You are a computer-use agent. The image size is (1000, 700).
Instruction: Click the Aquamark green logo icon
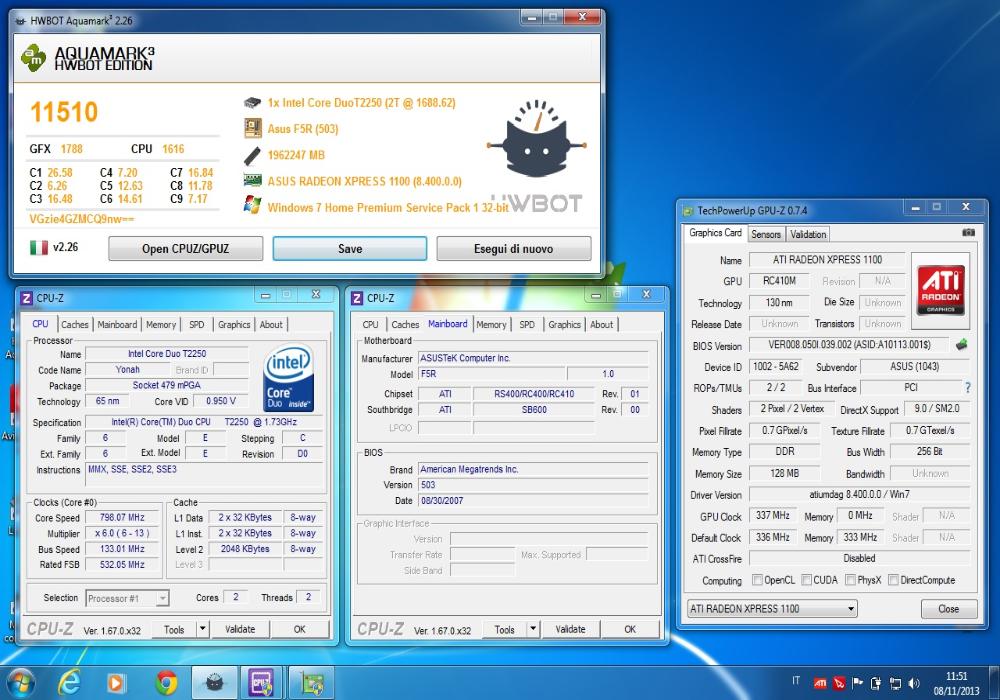click(33, 57)
